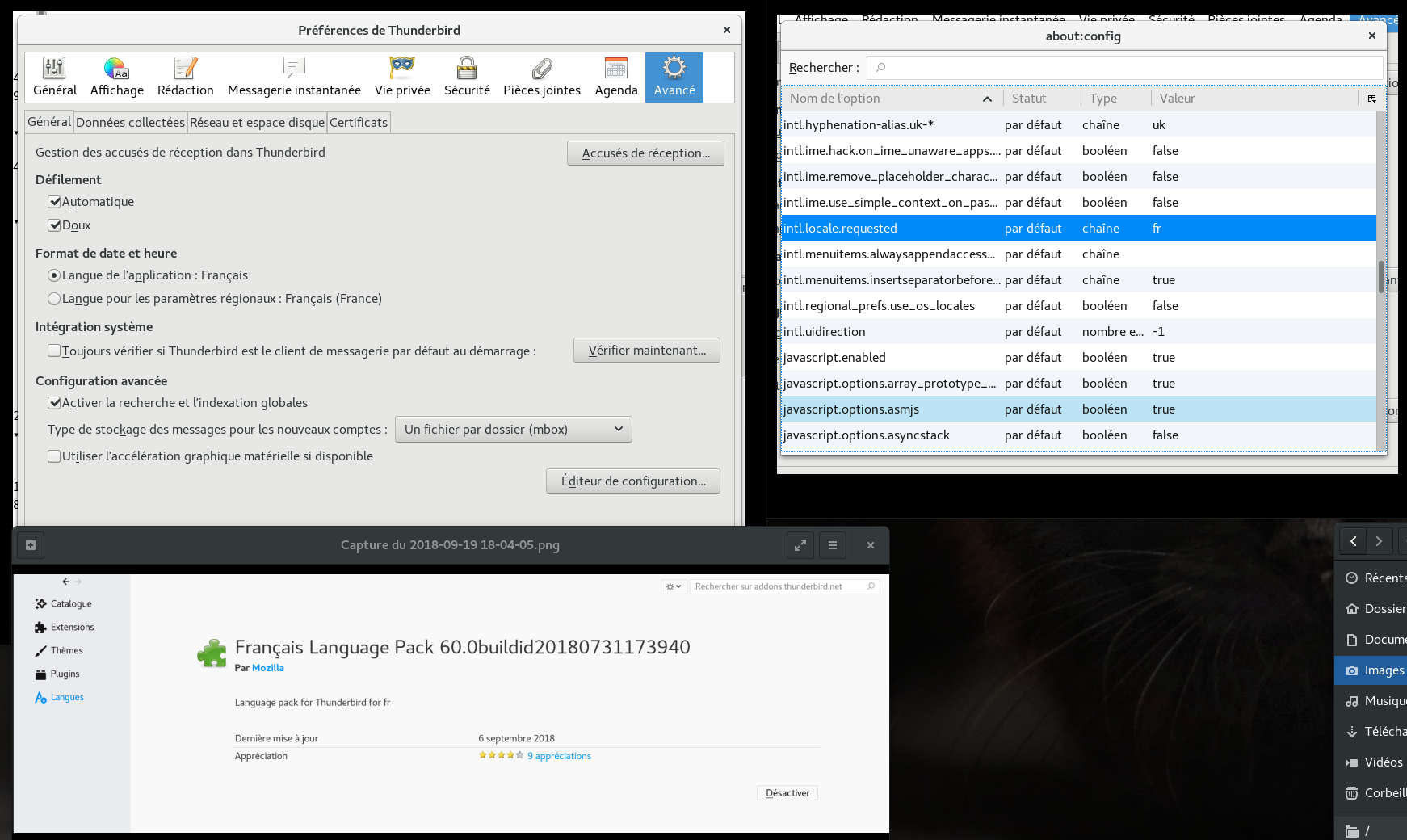Toggle the Doux scrolling checkbox

pos(54,225)
